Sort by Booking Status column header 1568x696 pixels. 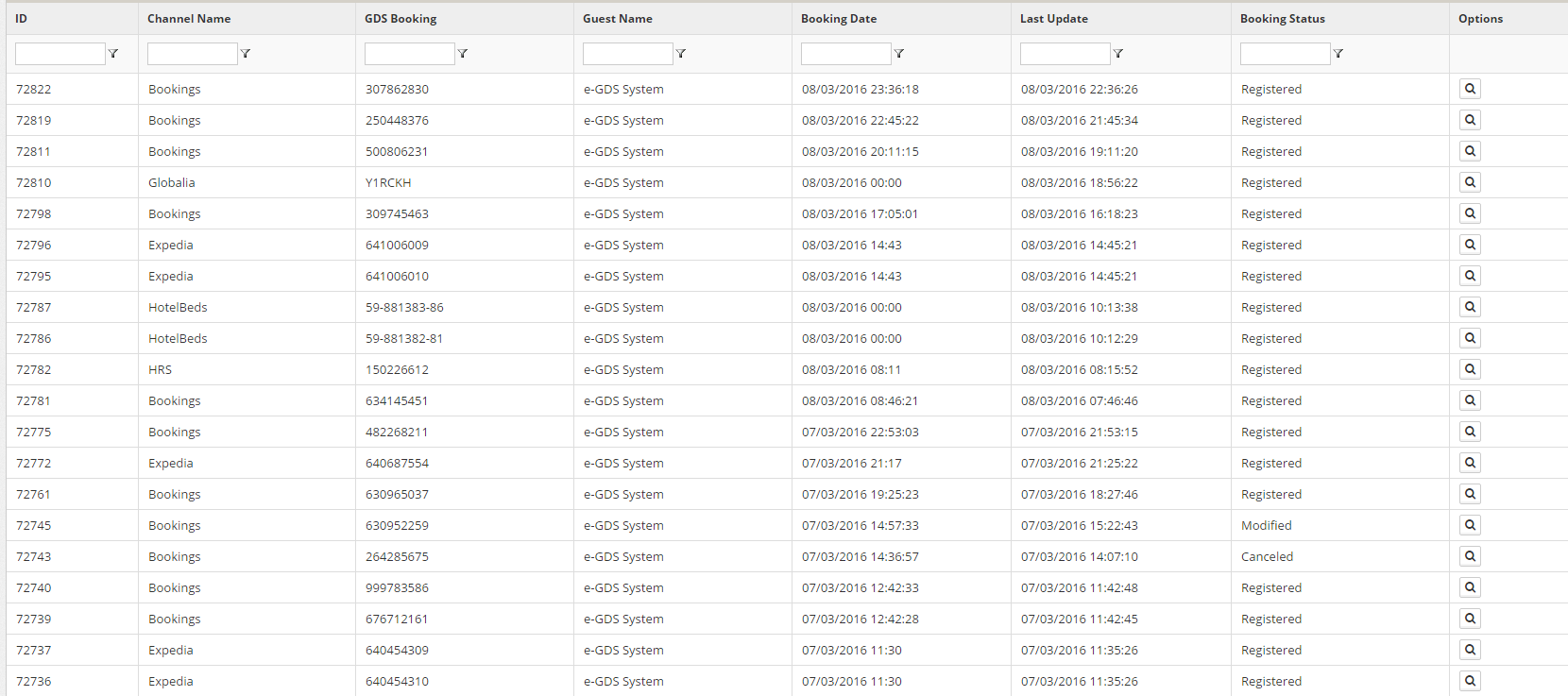coord(1283,19)
